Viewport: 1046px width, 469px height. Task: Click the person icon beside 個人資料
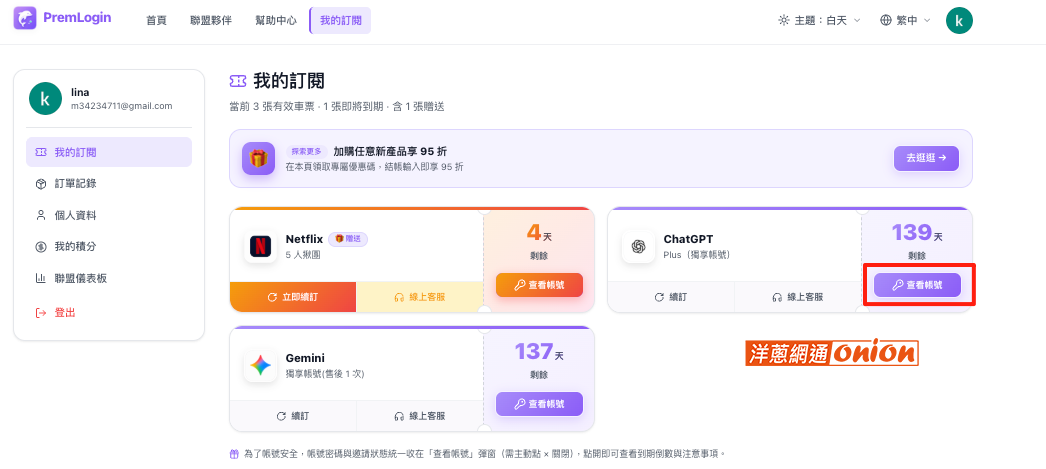[41, 215]
